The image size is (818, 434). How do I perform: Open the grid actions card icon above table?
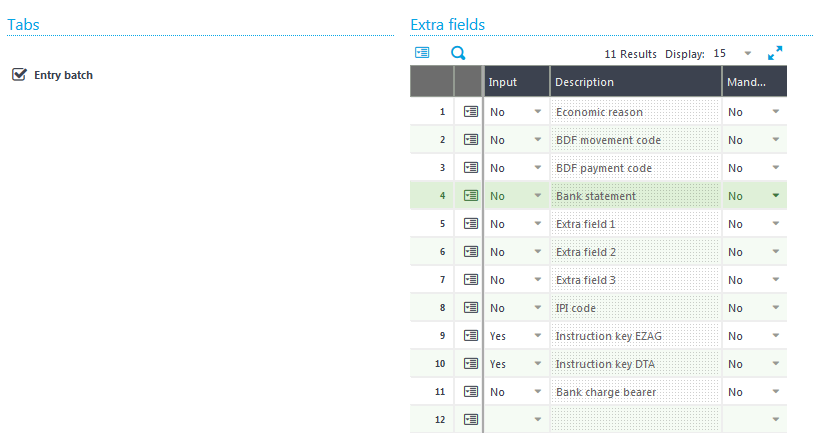tap(422, 53)
